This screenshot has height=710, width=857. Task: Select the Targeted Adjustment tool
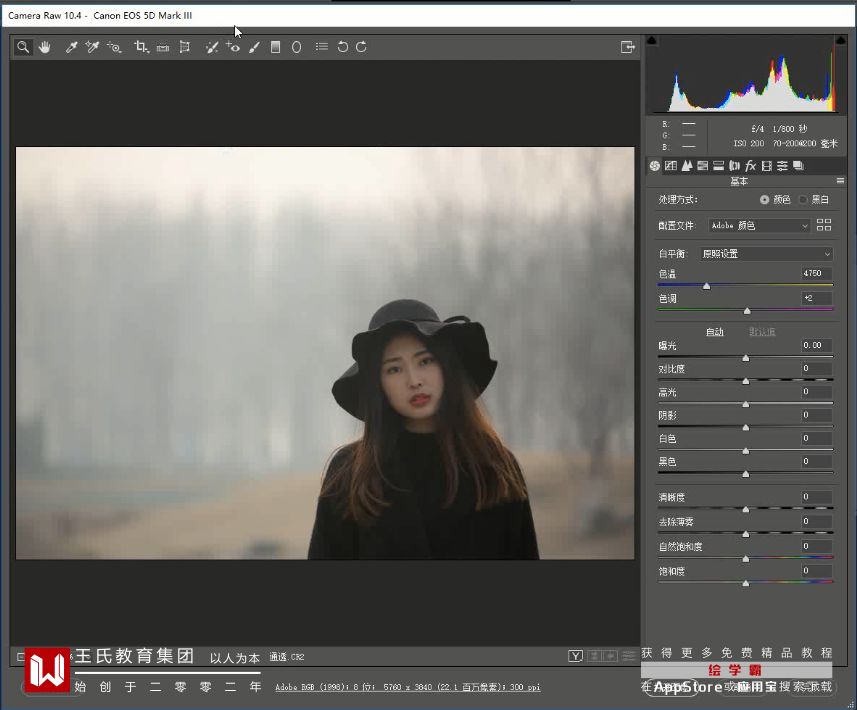pyautogui.click(x=114, y=48)
